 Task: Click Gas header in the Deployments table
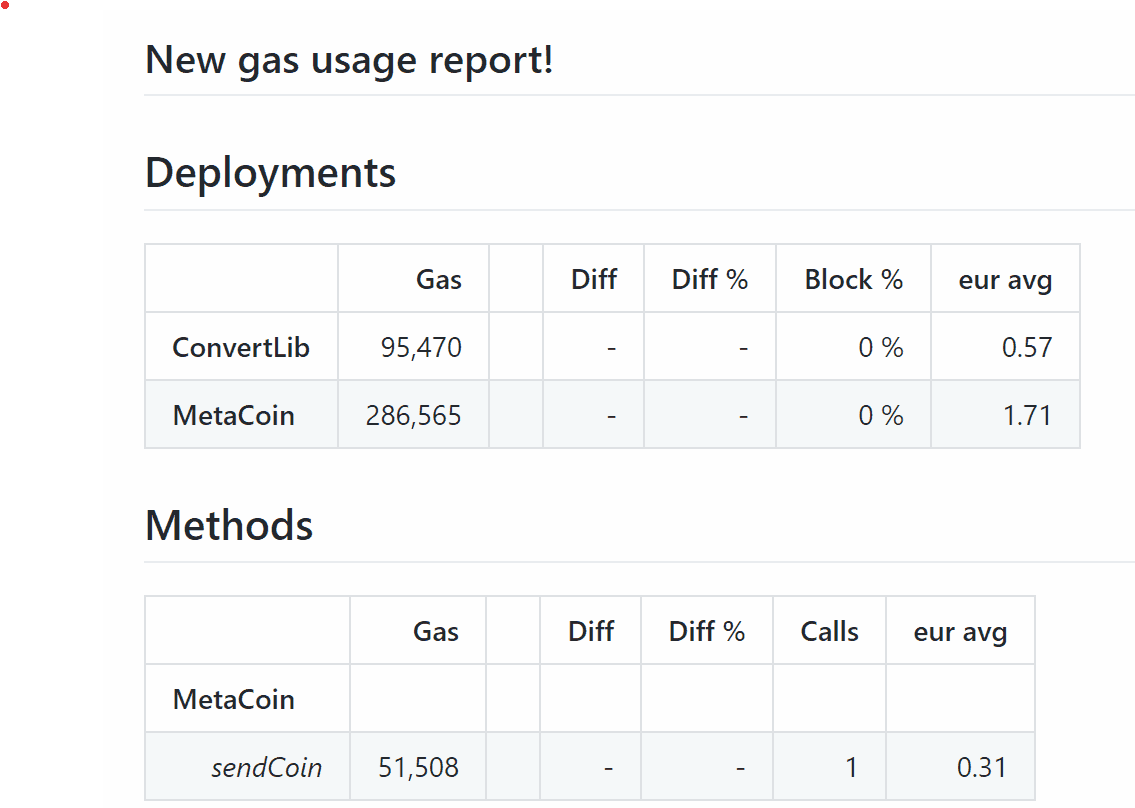[438, 279]
